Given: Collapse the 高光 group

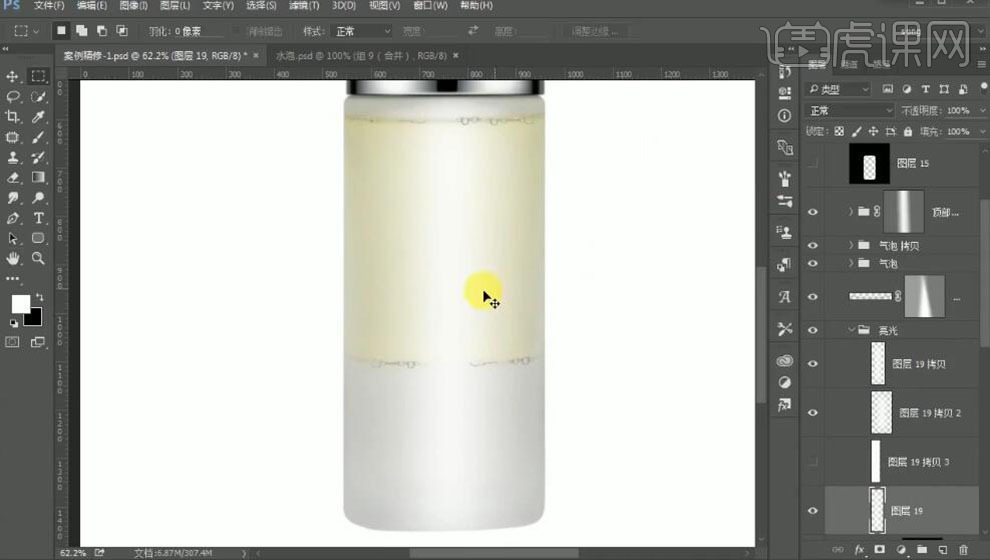Looking at the screenshot, I should (x=851, y=330).
